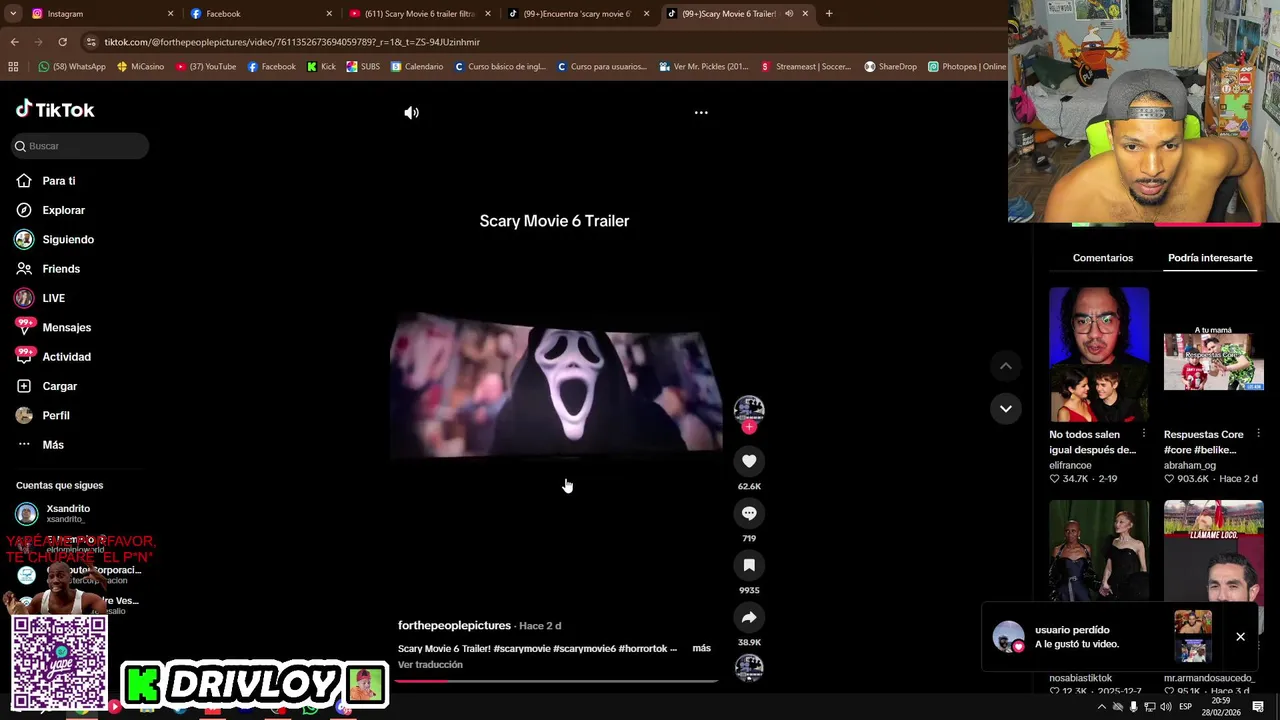Viewport: 1280px width, 720px height.
Task: Expand the caption with 'más'
Action: 701,648
